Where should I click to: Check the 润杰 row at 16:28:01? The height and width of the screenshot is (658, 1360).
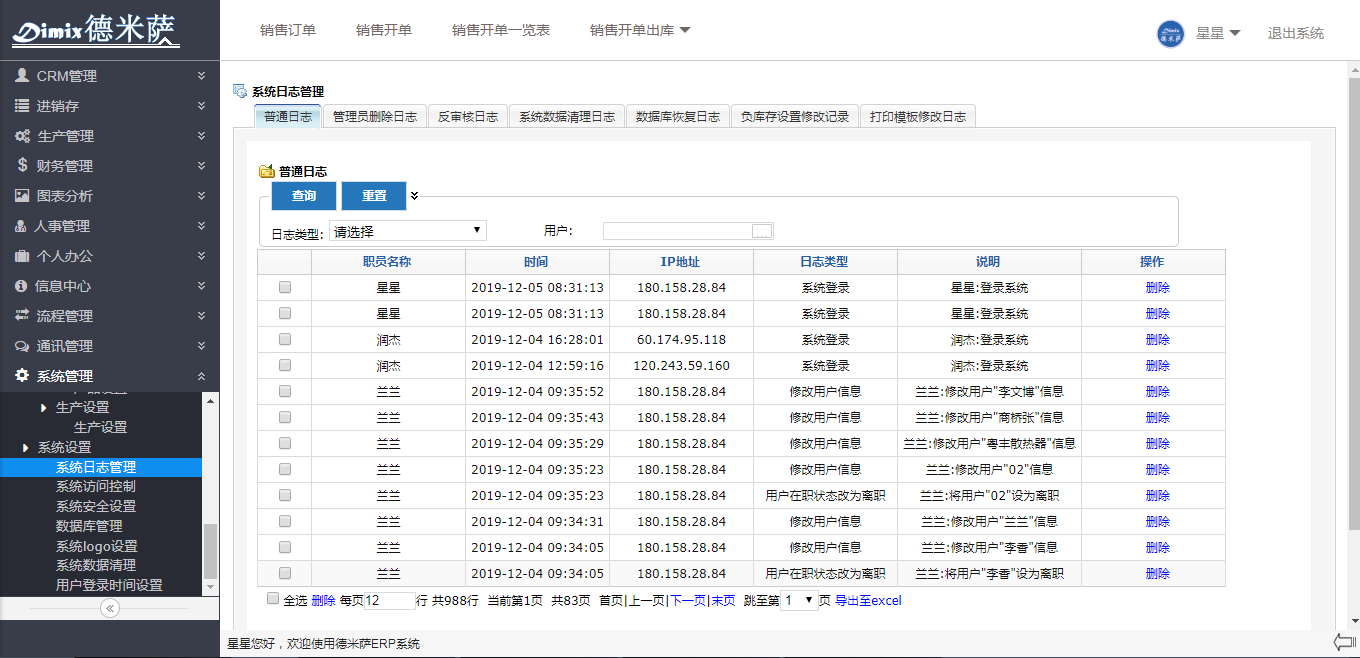[x=285, y=339]
